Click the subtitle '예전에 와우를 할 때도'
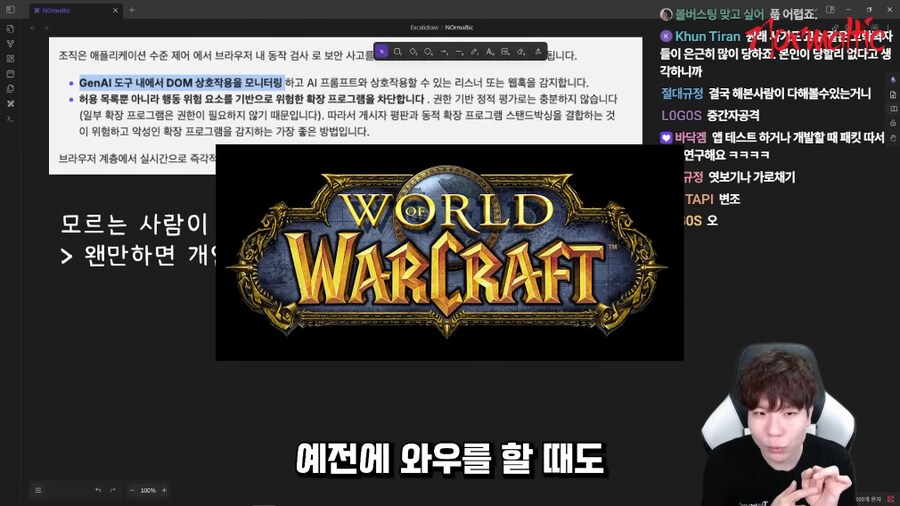900x506 pixels. tap(451, 459)
